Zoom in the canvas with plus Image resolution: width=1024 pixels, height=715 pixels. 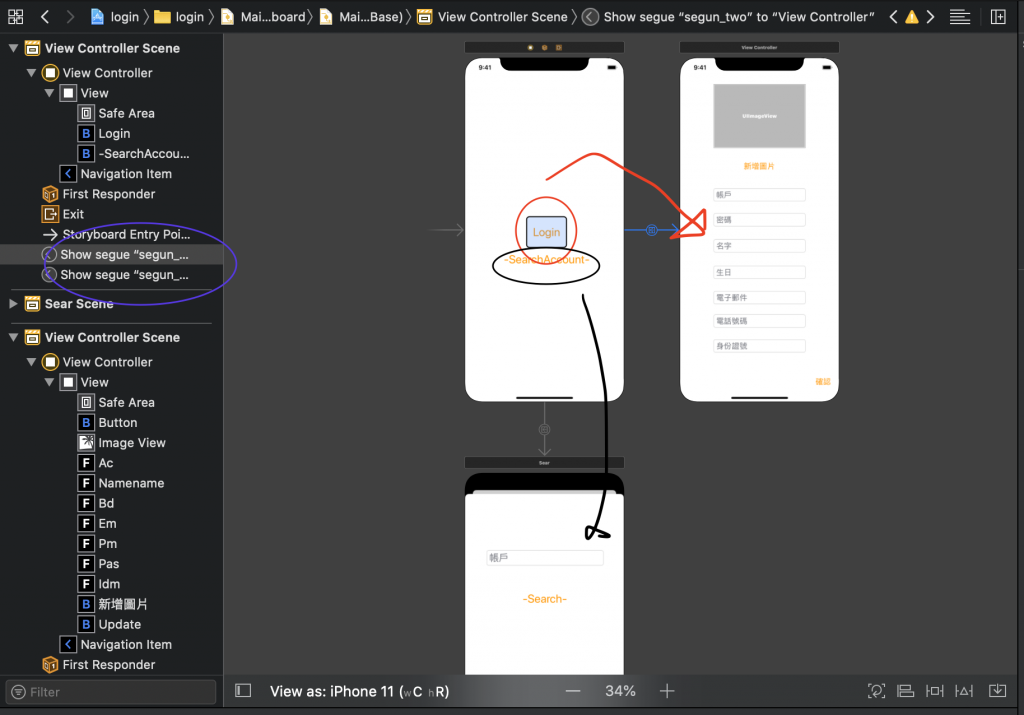667,691
